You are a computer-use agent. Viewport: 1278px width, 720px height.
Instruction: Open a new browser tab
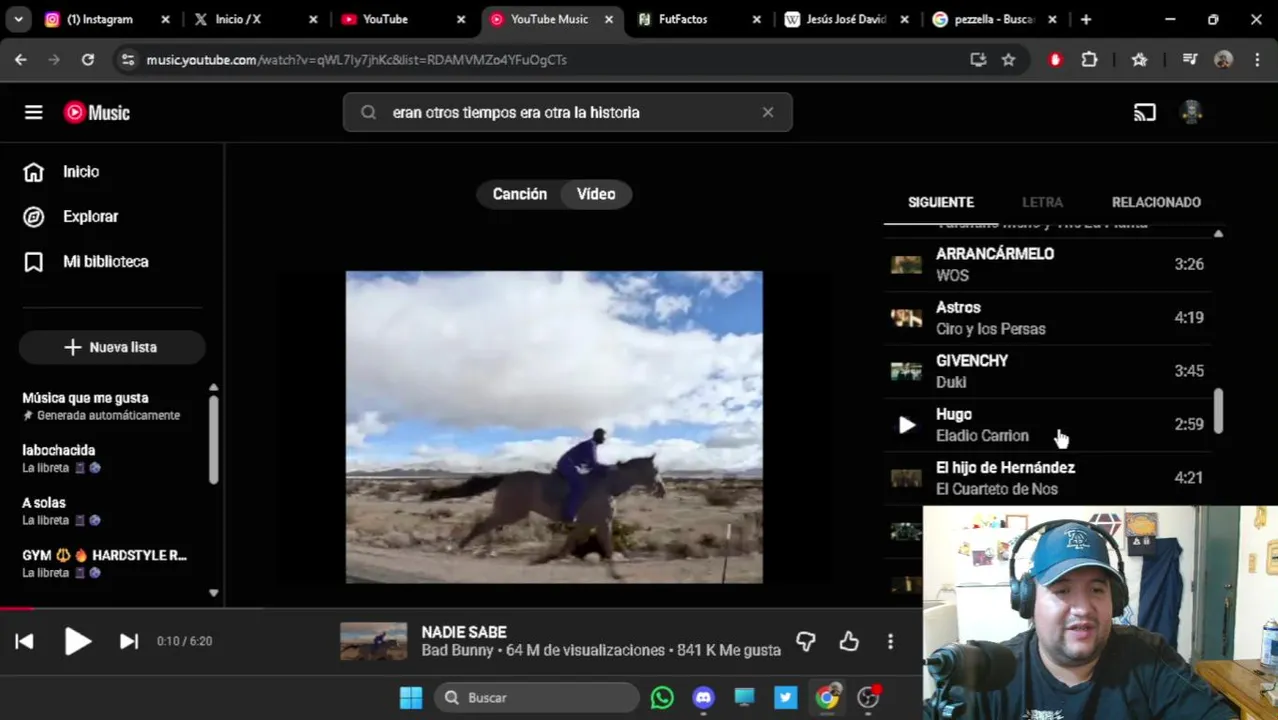tap(1086, 19)
